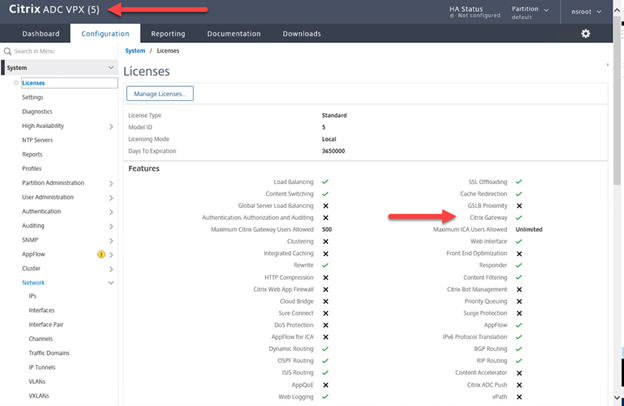The height and width of the screenshot is (406, 624).
Task: Select Traffic Domains under Network
Action: (49, 353)
